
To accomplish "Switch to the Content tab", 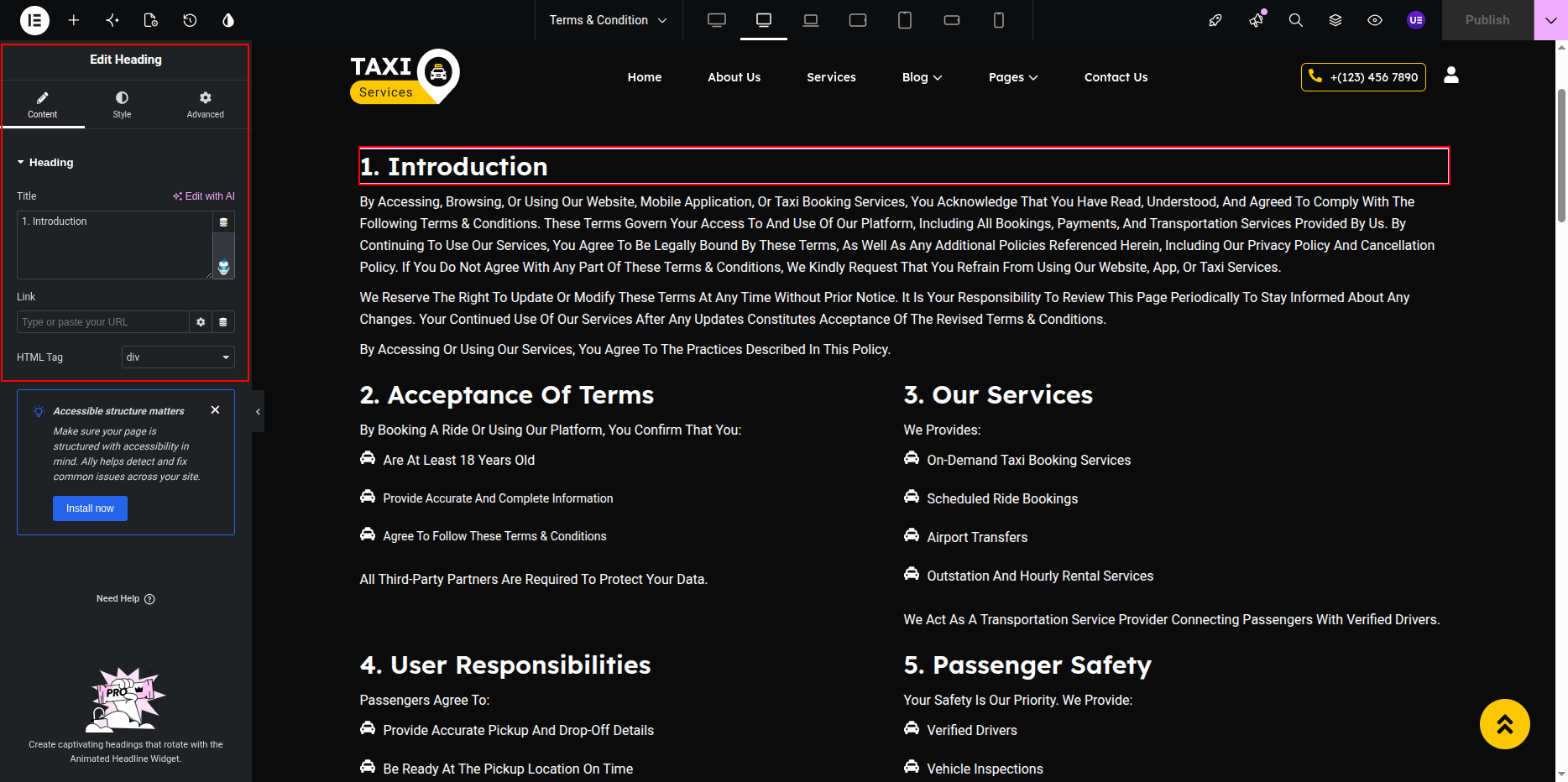I will tap(43, 104).
